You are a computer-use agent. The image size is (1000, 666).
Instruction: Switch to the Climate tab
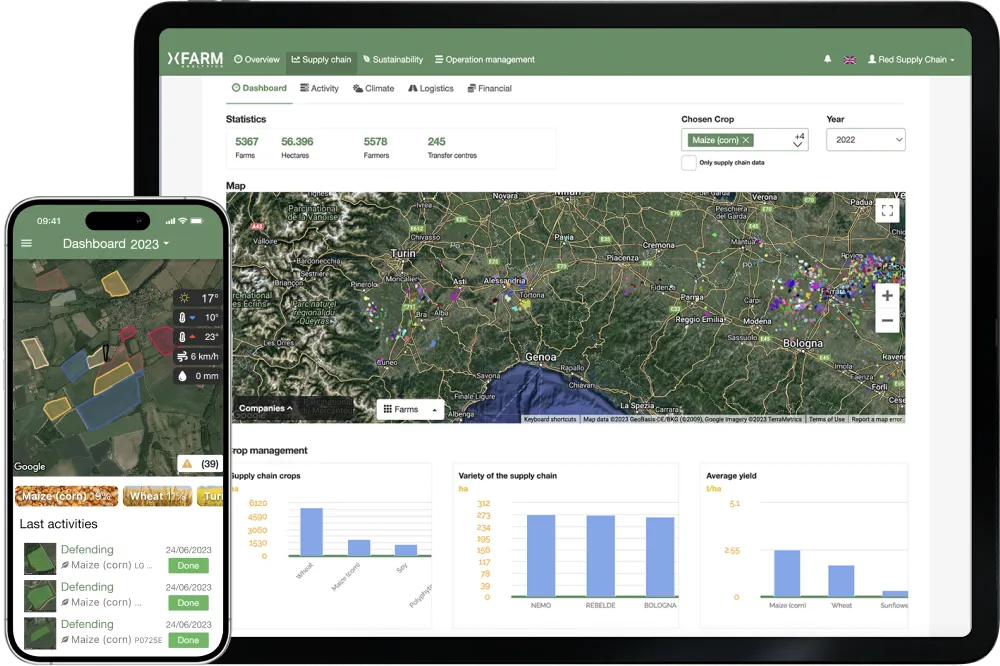[374, 88]
